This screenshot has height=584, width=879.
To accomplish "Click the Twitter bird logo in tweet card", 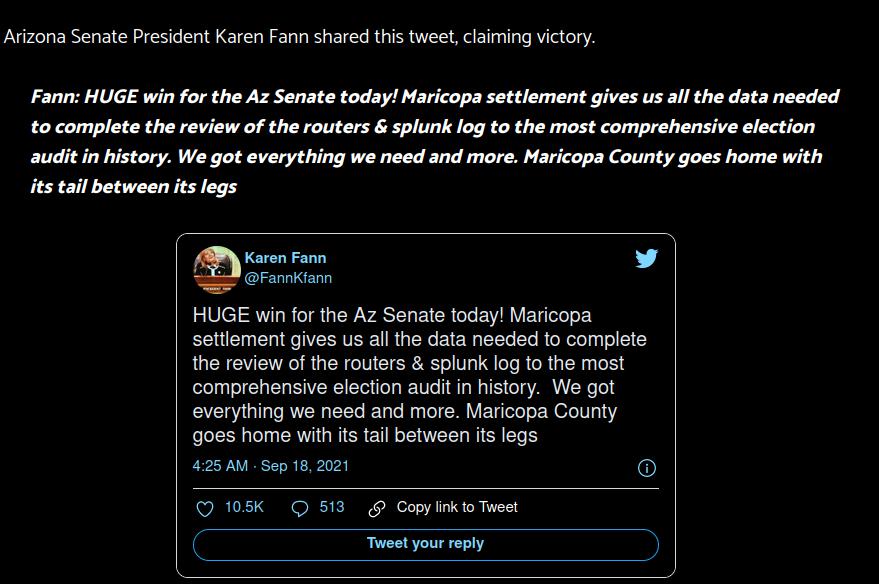I will coord(646,258).
